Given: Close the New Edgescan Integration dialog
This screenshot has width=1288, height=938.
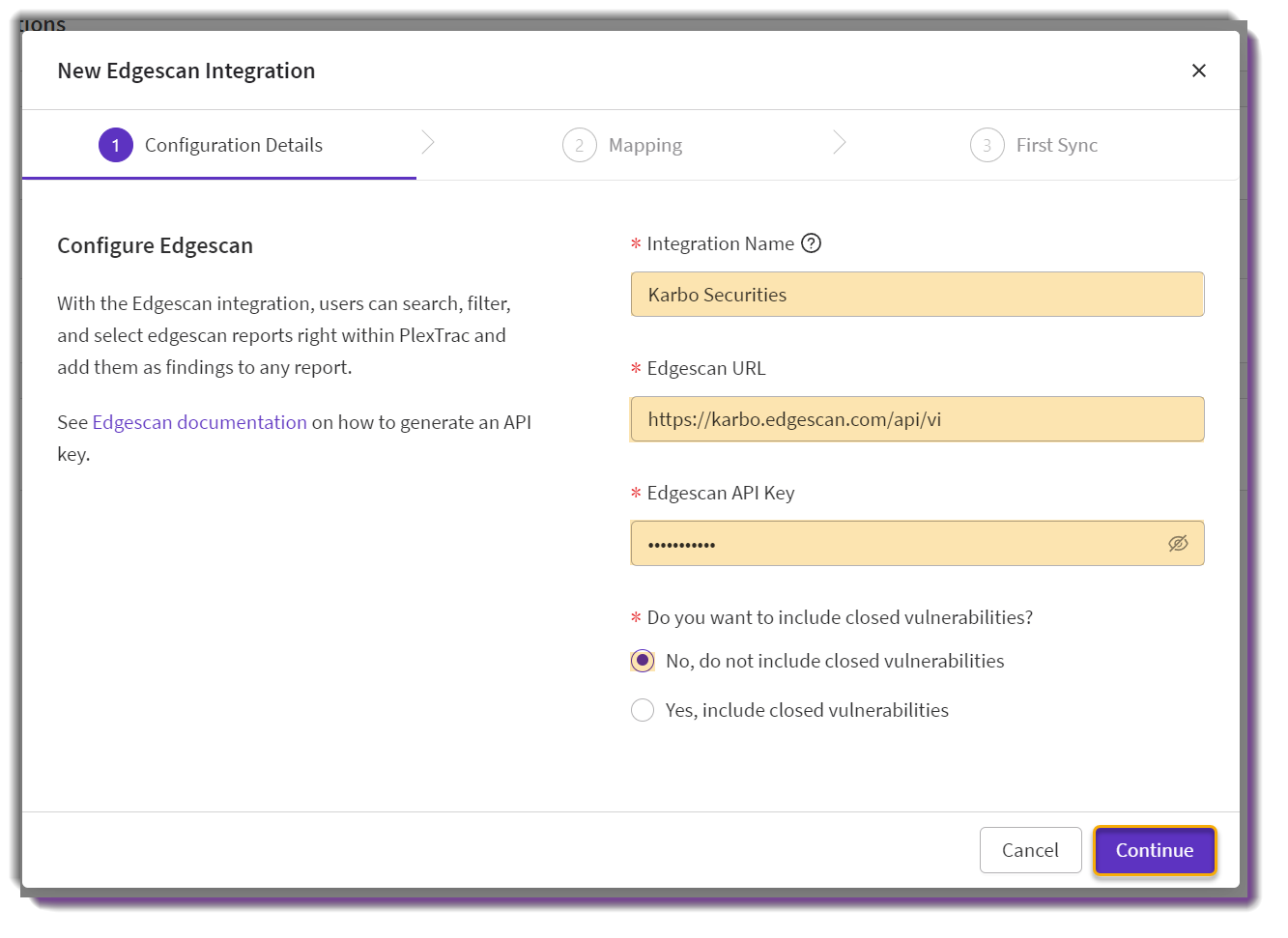Looking at the screenshot, I should coord(1198,71).
